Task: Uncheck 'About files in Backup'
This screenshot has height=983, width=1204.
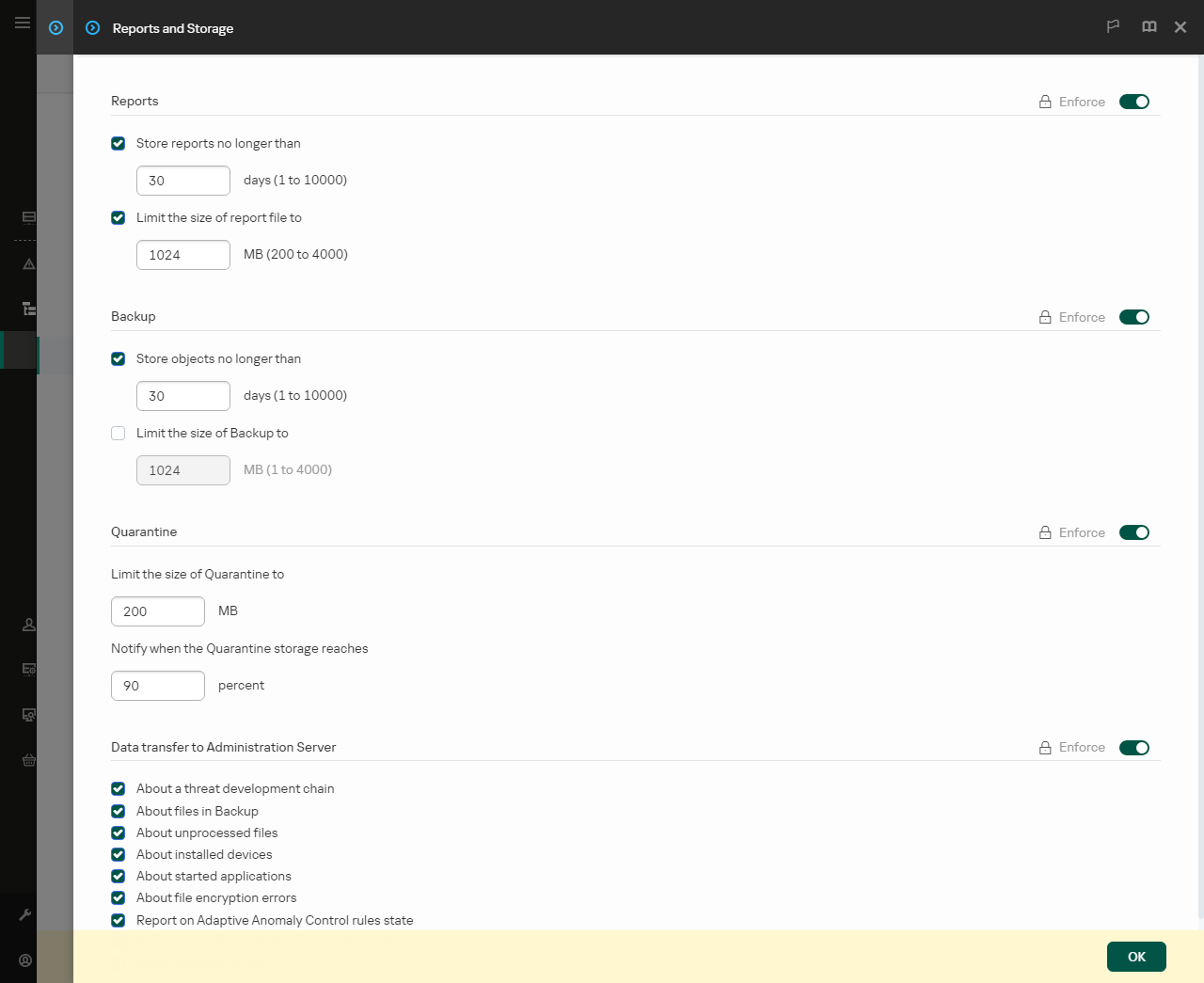Action: (x=118, y=811)
